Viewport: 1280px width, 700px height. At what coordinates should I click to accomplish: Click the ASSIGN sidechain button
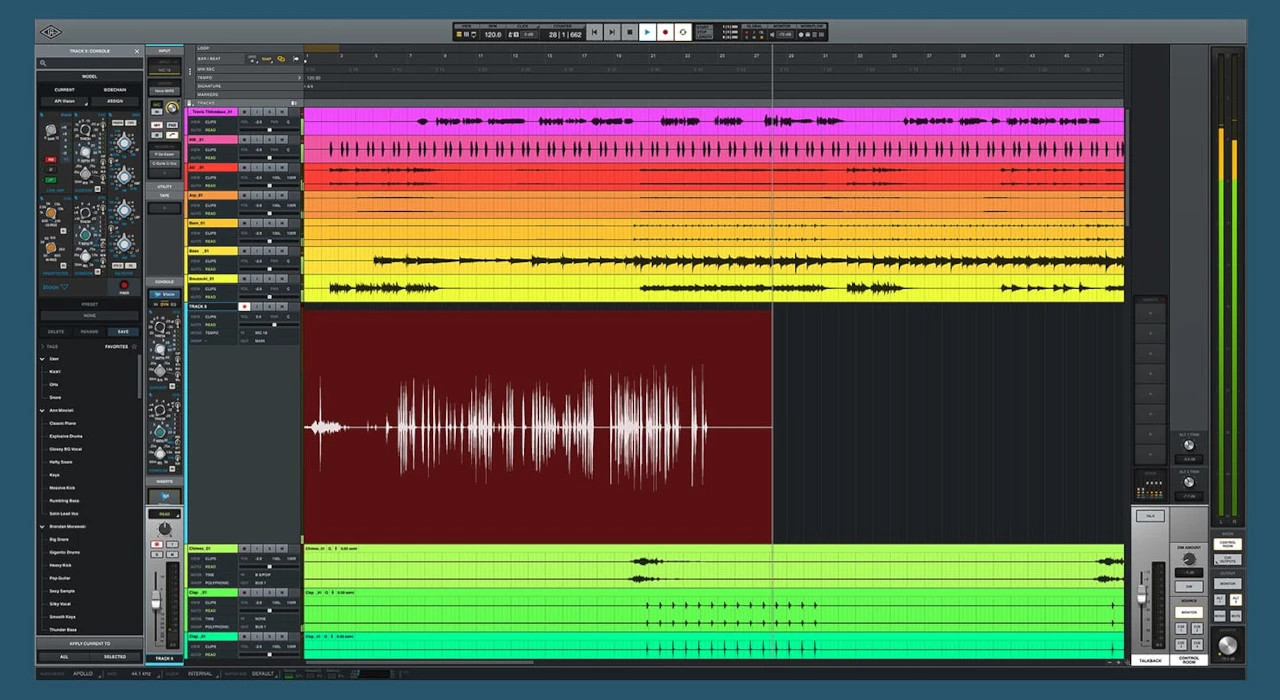115,101
